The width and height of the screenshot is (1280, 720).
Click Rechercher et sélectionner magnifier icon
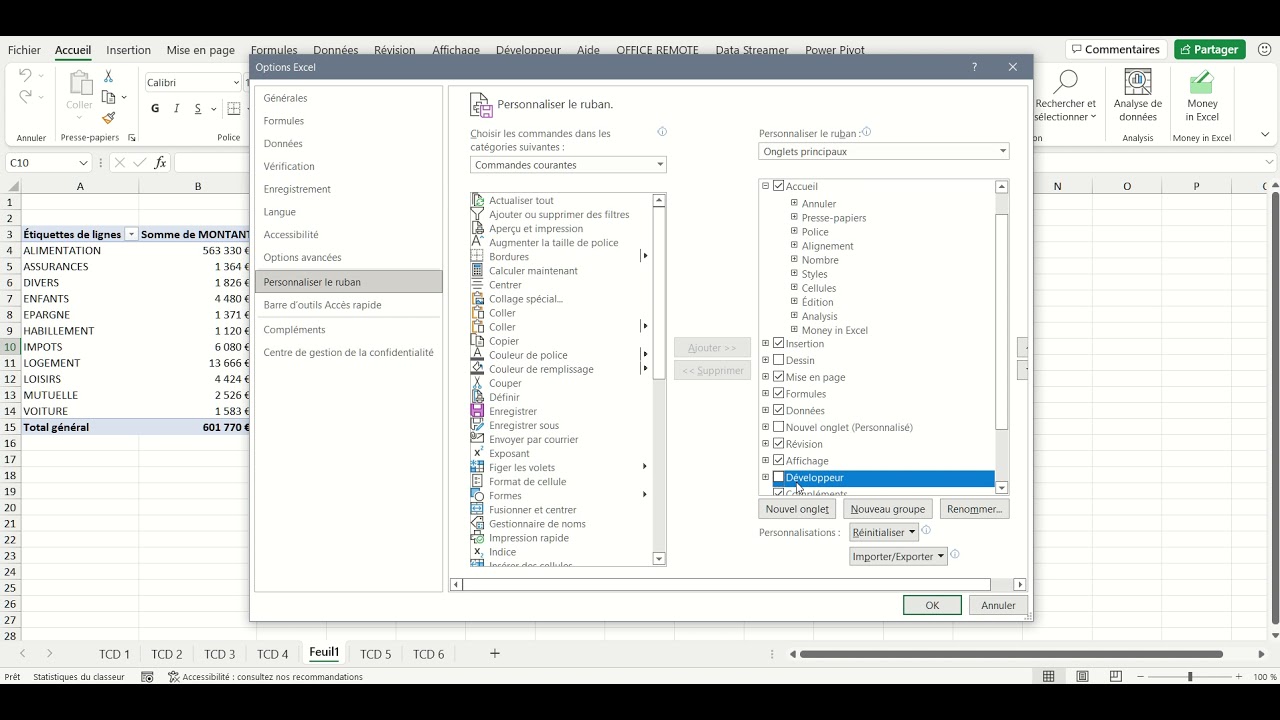(1066, 81)
